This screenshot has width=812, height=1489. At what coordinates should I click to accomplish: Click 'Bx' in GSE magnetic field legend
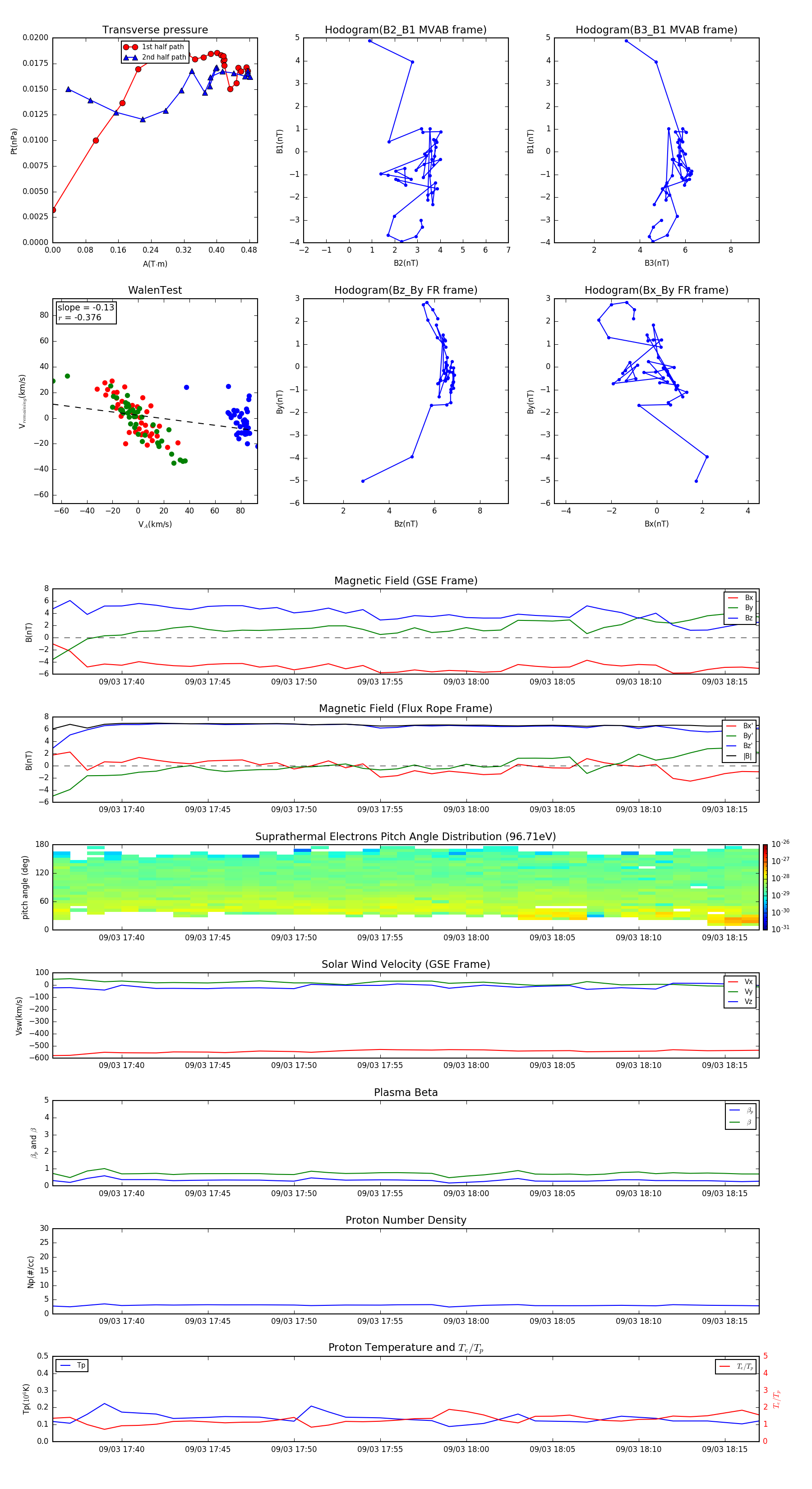click(x=741, y=598)
